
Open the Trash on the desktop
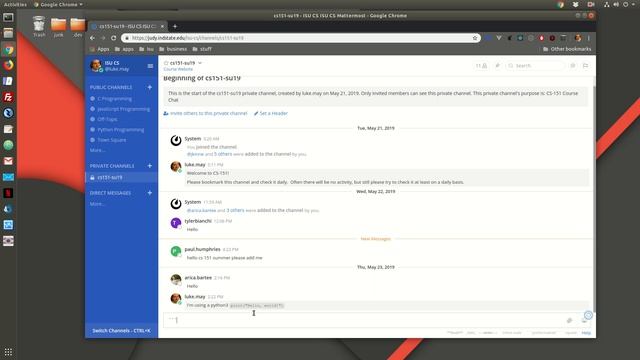click(x=39, y=27)
